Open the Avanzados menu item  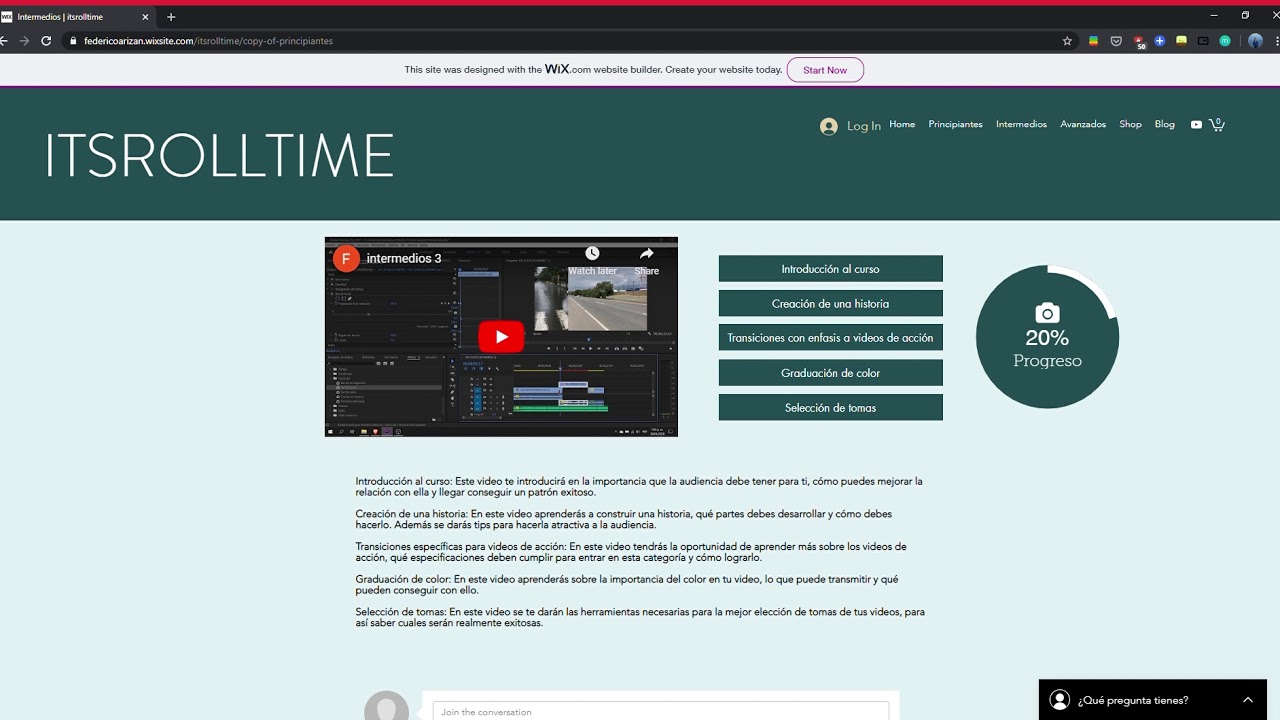click(x=1083, y=124)
